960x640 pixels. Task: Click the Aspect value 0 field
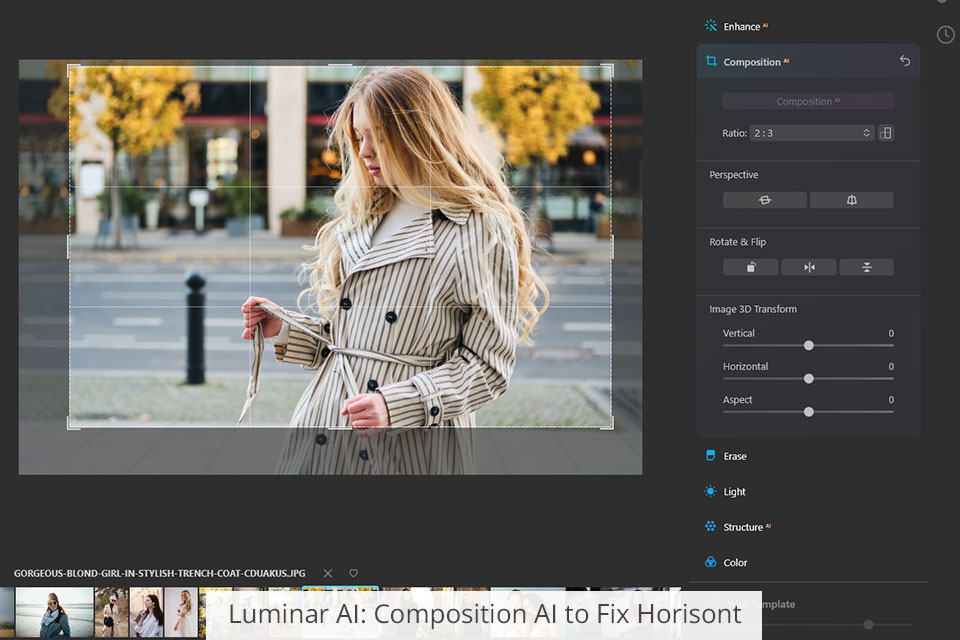point(891,399)
